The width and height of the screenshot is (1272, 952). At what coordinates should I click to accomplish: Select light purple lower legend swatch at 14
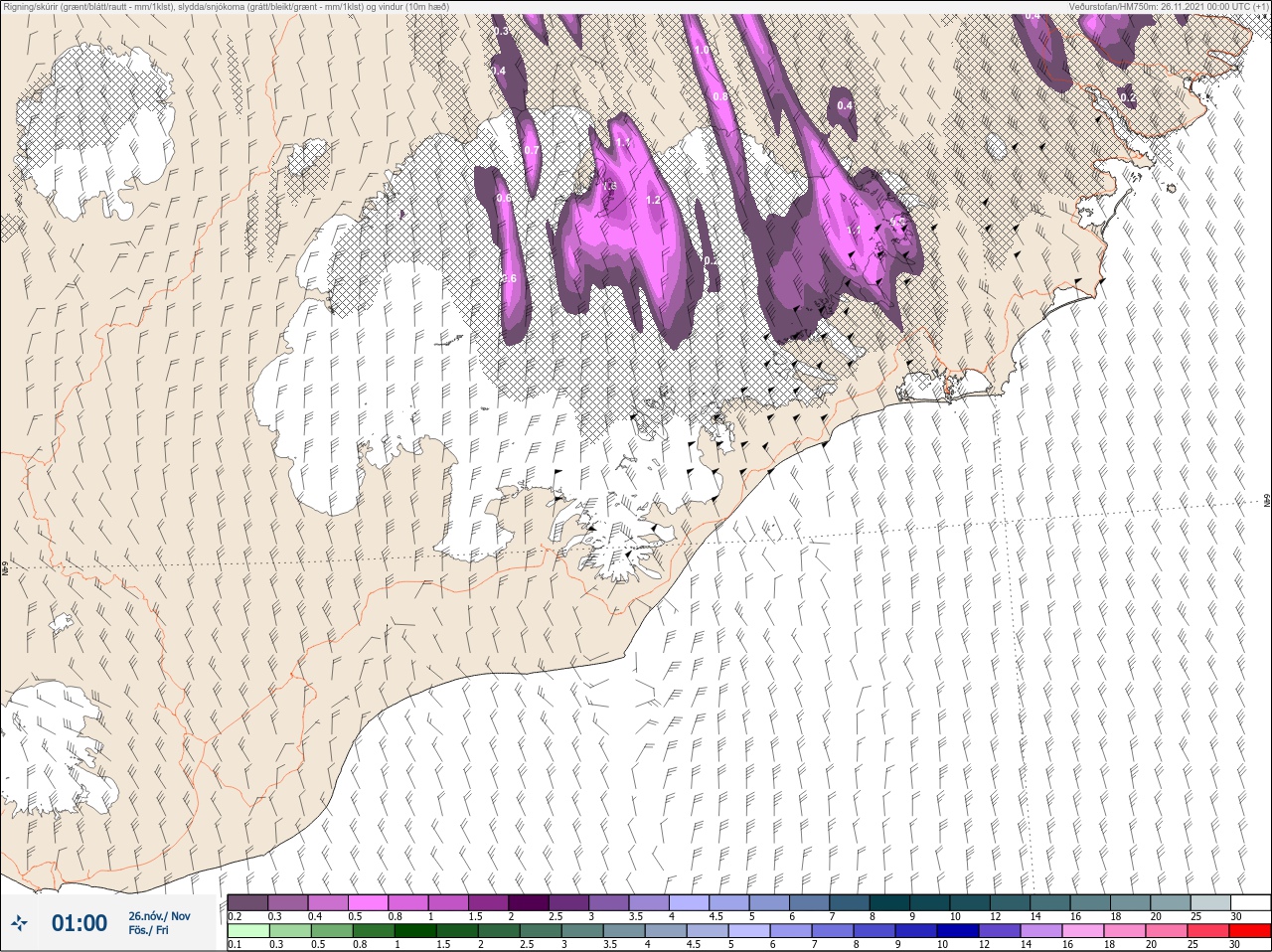point(1040,931)
